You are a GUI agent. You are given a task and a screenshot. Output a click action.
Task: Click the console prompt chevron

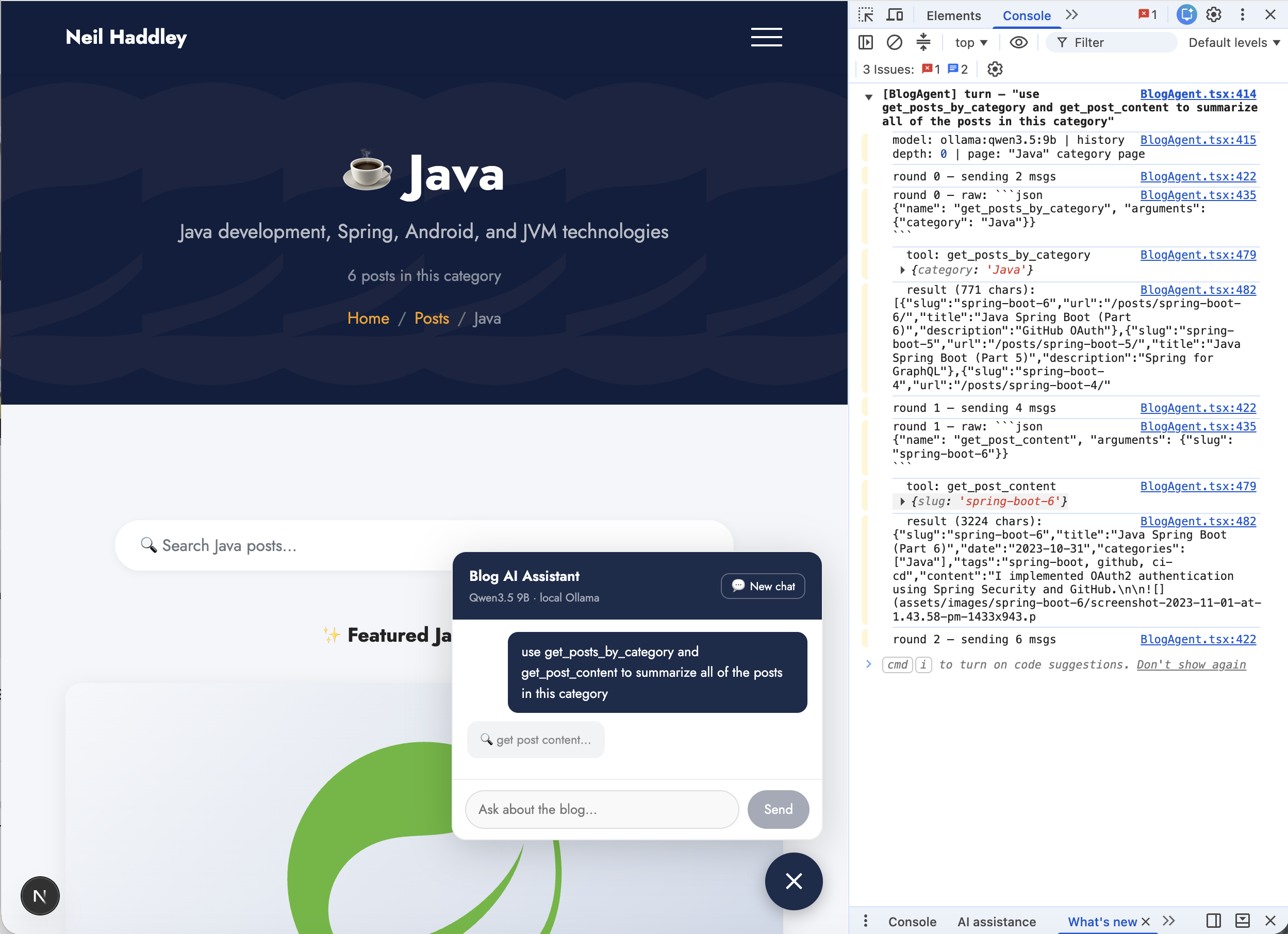coord(868,664)
